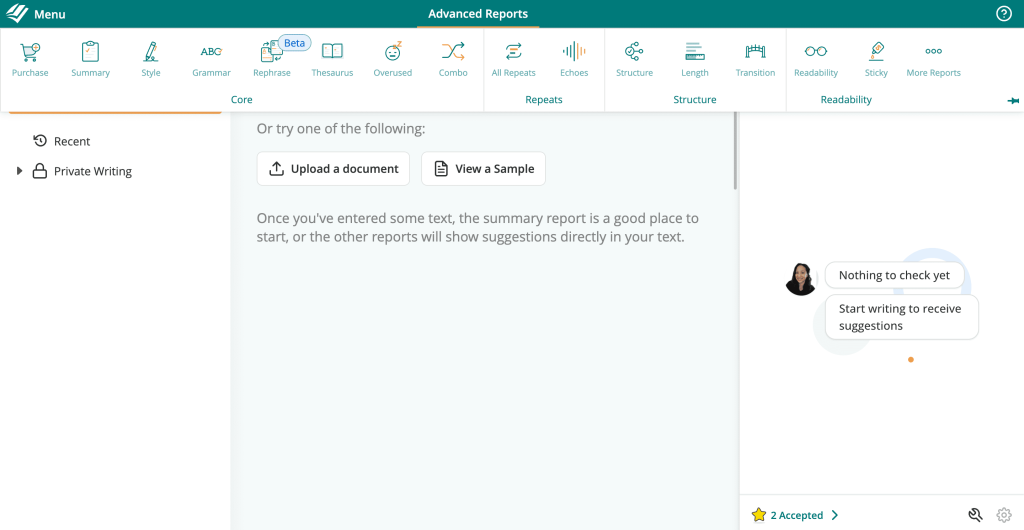Image resolution: width=1024 pixels, height=530 pixels.
Task: Open the Rephrase beta report
Action: coord(272,59)
